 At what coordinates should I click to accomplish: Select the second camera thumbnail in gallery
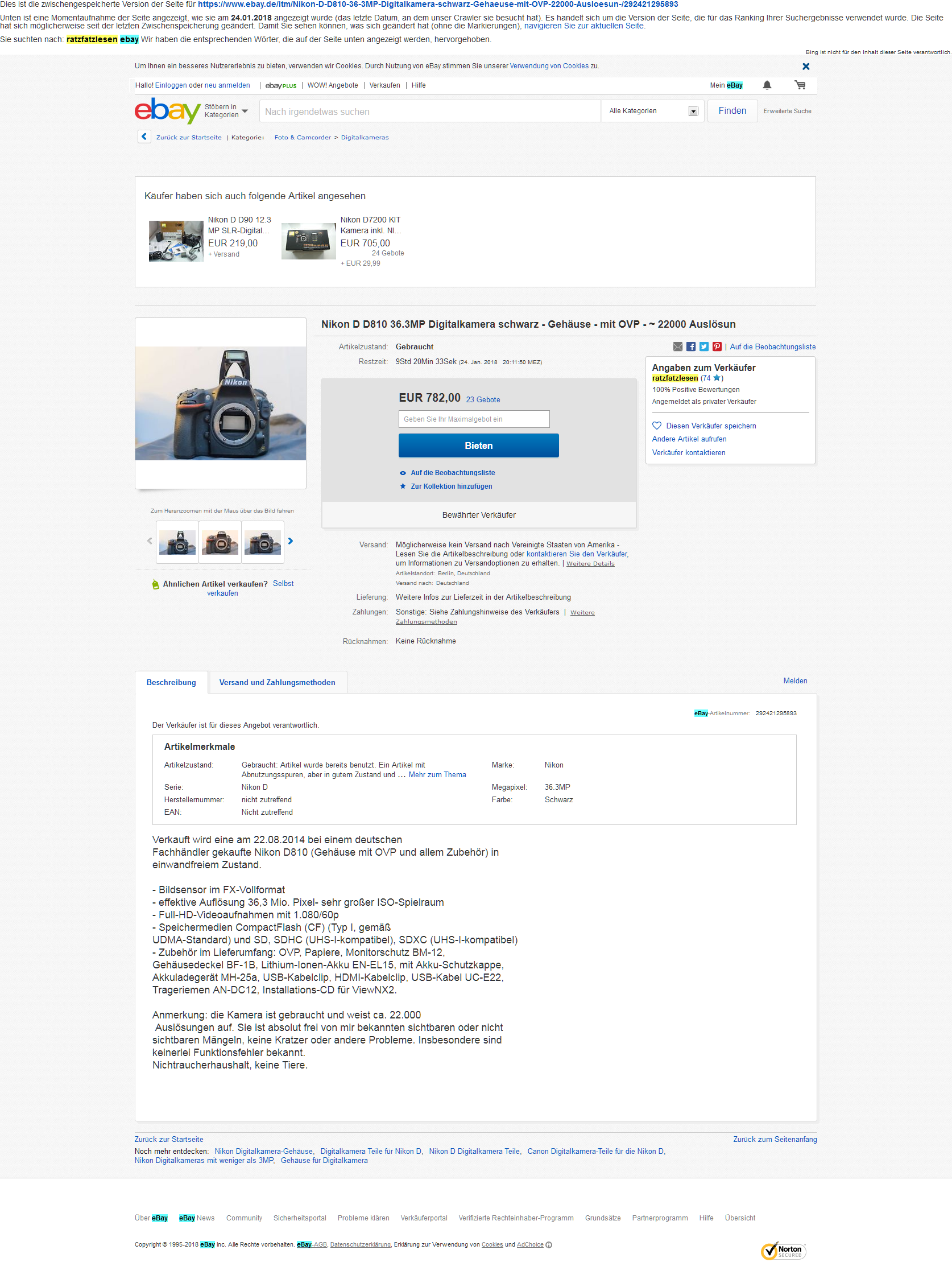point(220,542)
